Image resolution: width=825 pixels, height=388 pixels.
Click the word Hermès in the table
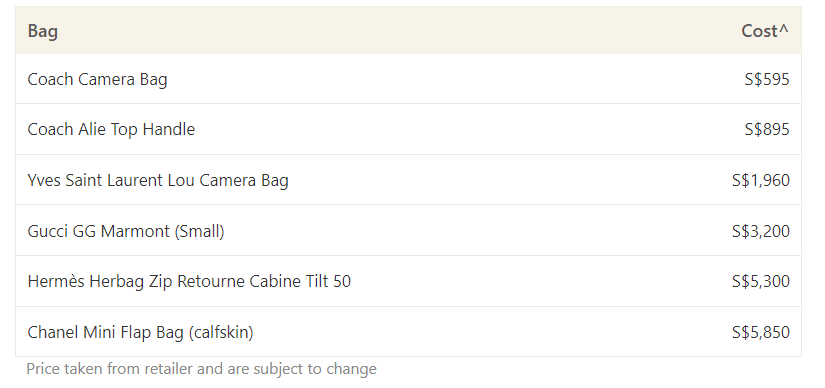tap(56, 281)
